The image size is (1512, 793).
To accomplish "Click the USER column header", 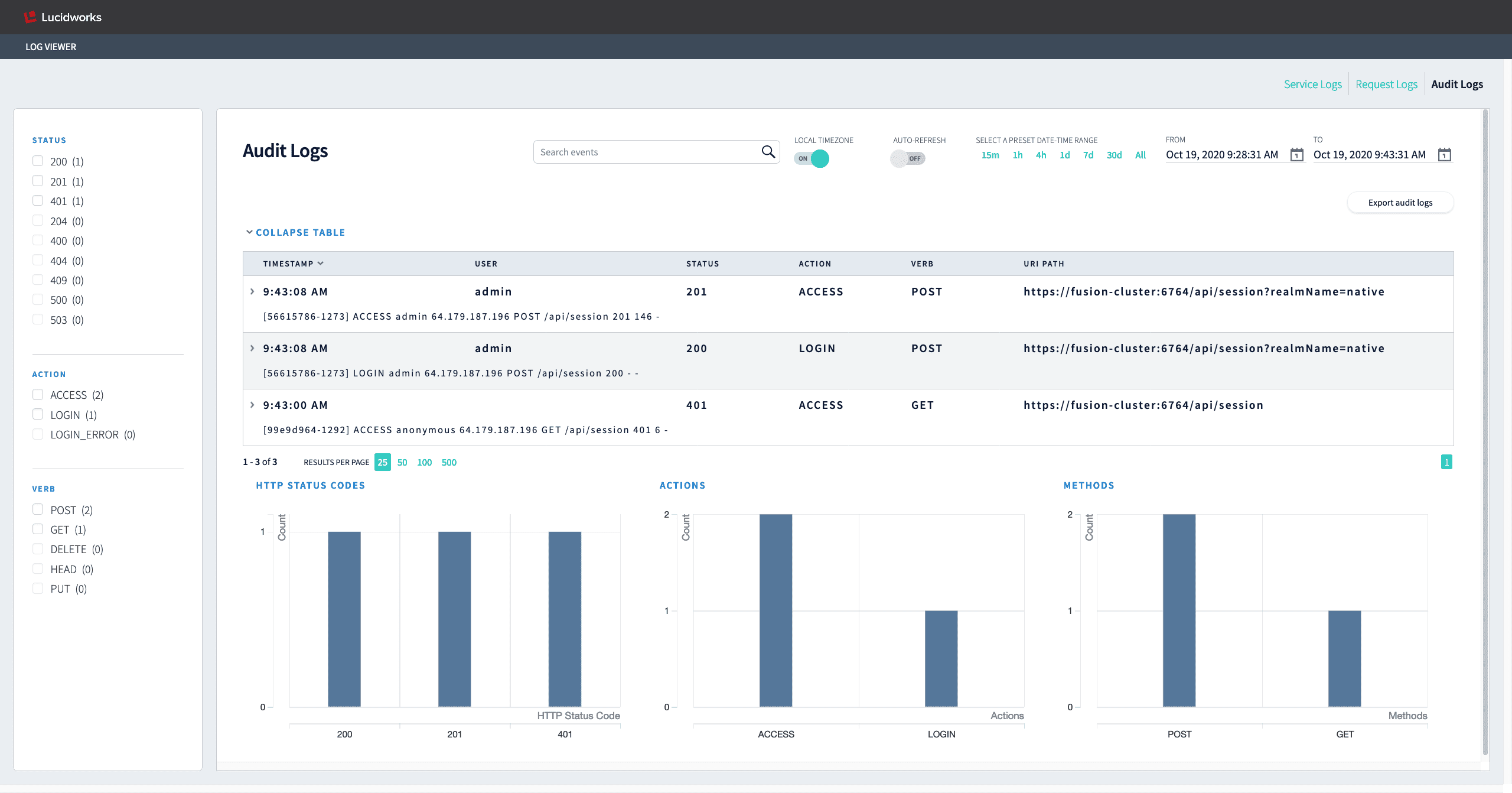I will (486, 264).
